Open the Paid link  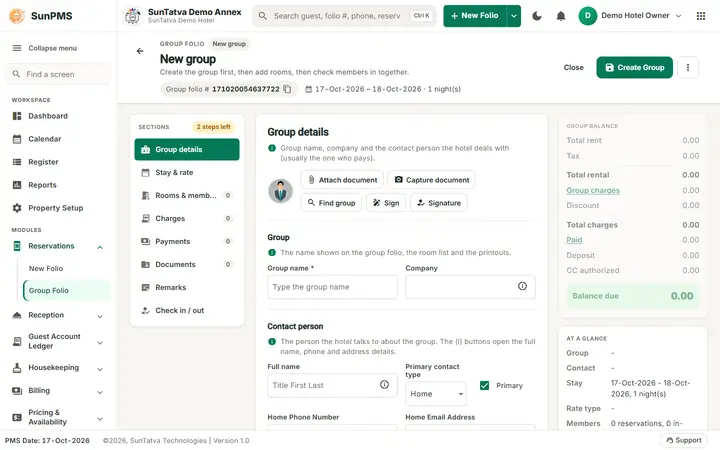[x=574, y=240]
